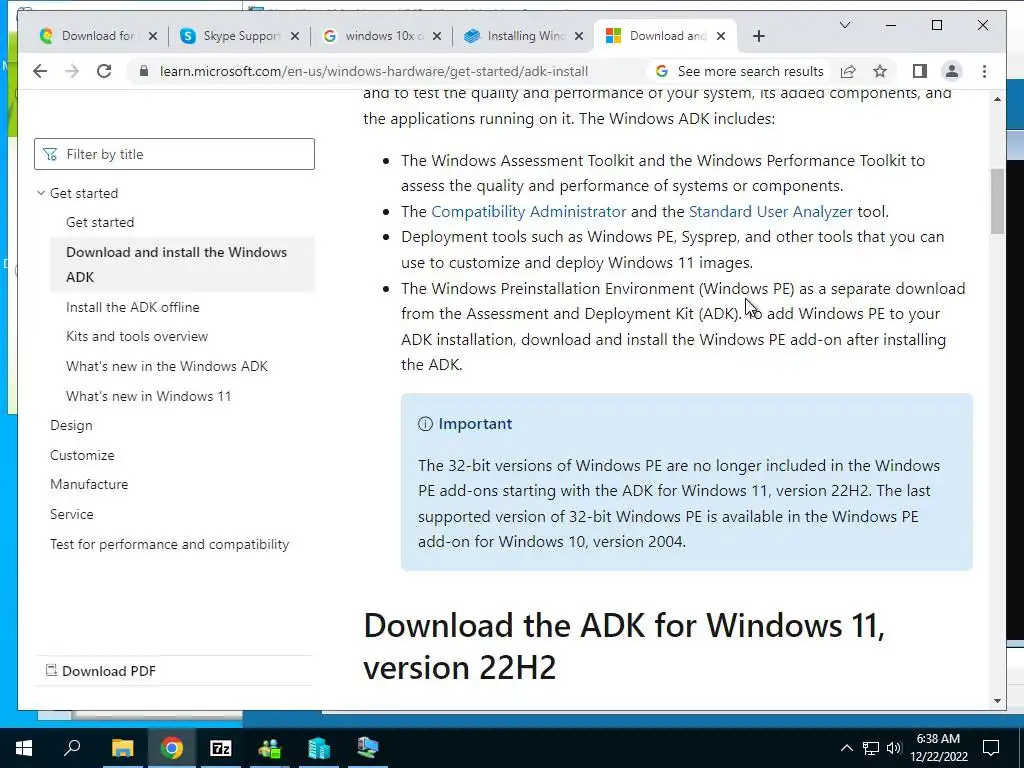Open the Chrome profile avatar

tap(952, 71)
